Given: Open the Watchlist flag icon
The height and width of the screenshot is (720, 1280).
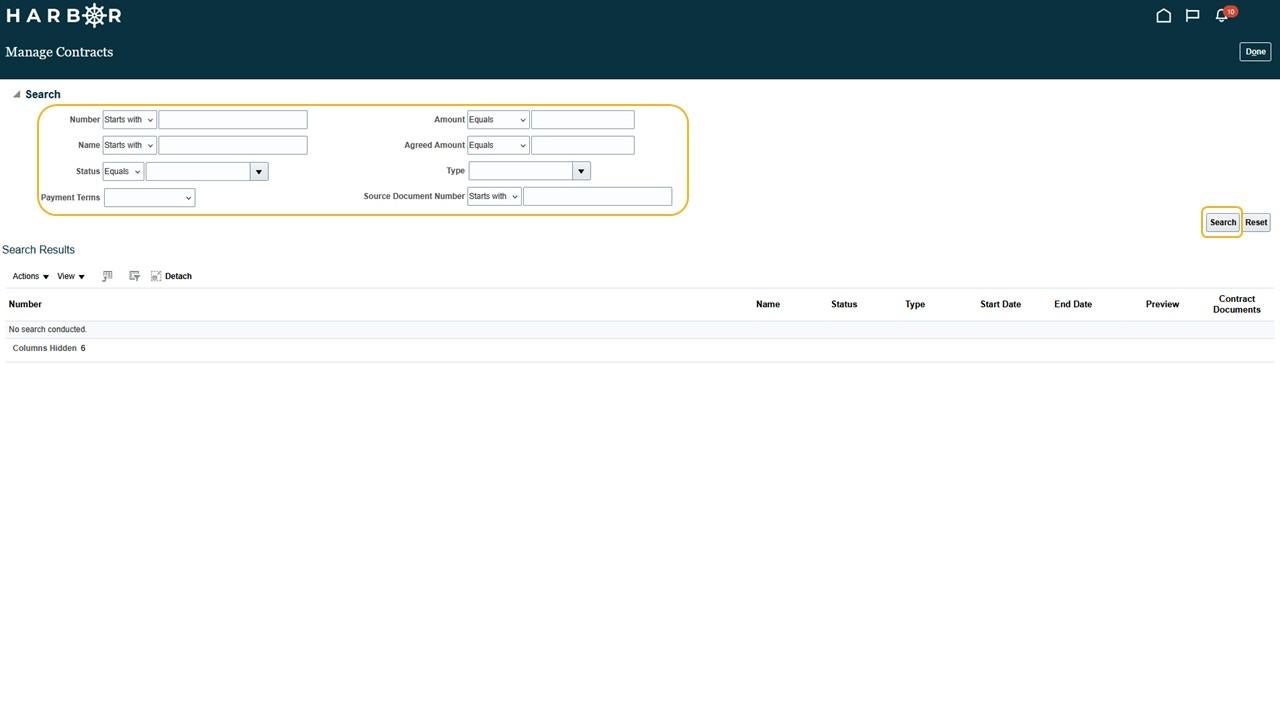Looking at the screenshot, I should point(1192,15).
